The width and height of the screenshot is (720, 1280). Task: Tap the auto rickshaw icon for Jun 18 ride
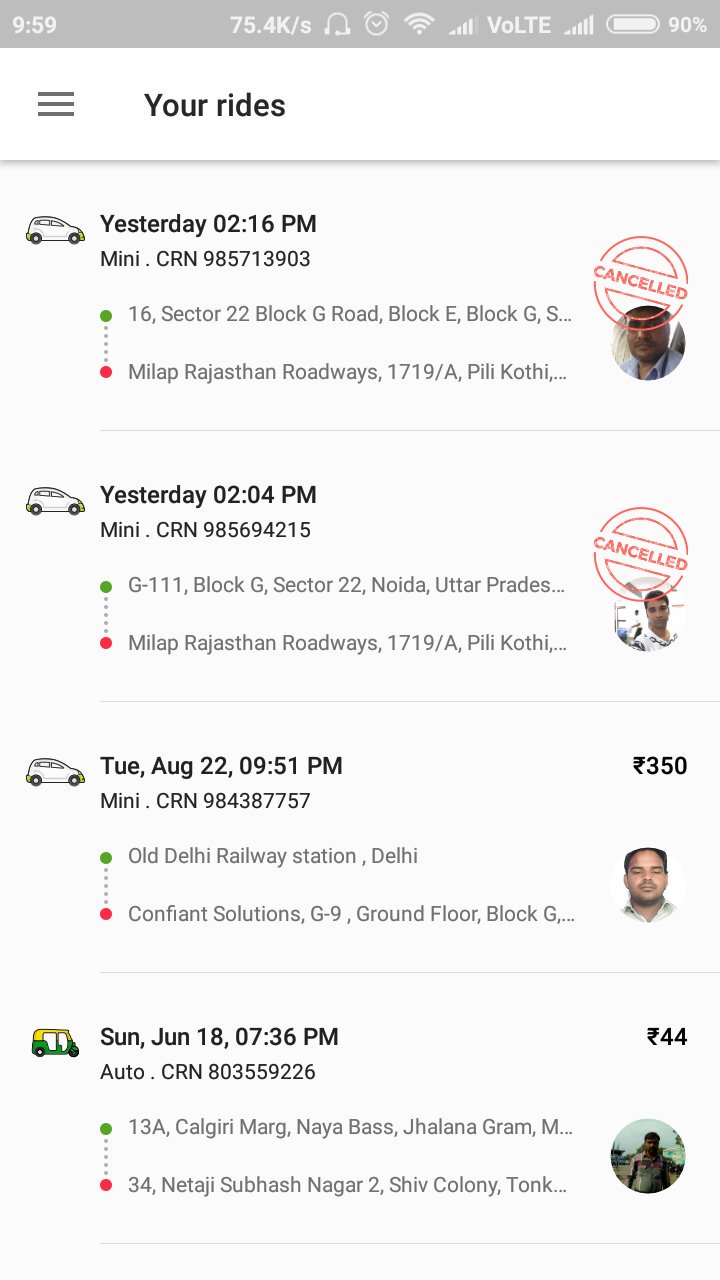coord(55,1043)
